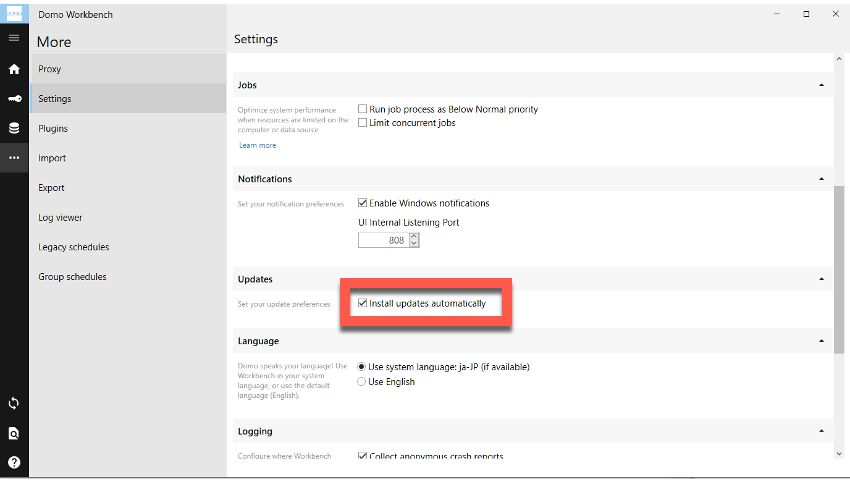Select Use system language radio button
Screen dimensions: 850x480
point(362,367)
